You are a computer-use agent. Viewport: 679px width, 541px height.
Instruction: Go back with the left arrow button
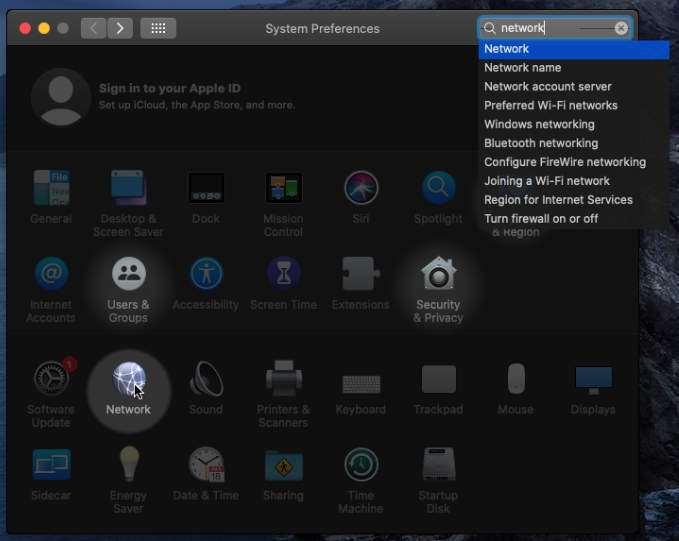[94, 28]
